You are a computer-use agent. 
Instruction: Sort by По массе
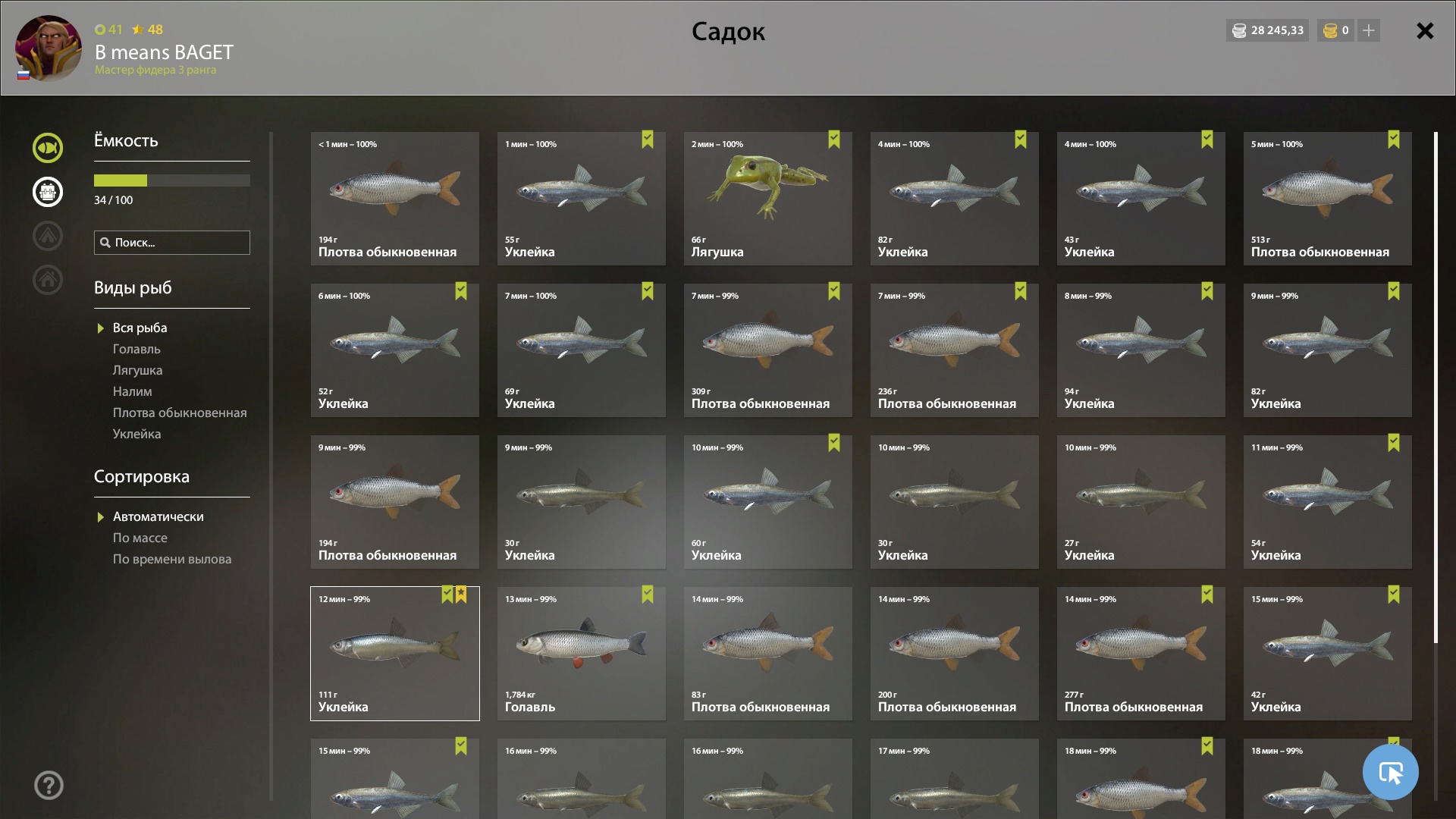(x=140, y=538)
